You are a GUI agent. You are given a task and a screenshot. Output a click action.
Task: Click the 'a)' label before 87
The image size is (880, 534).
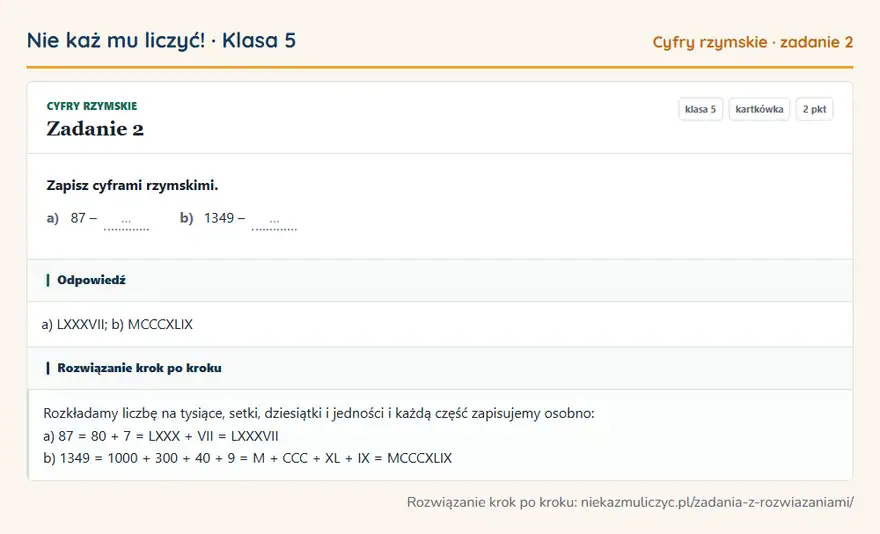pyautogui.click(x=53, y=218)
